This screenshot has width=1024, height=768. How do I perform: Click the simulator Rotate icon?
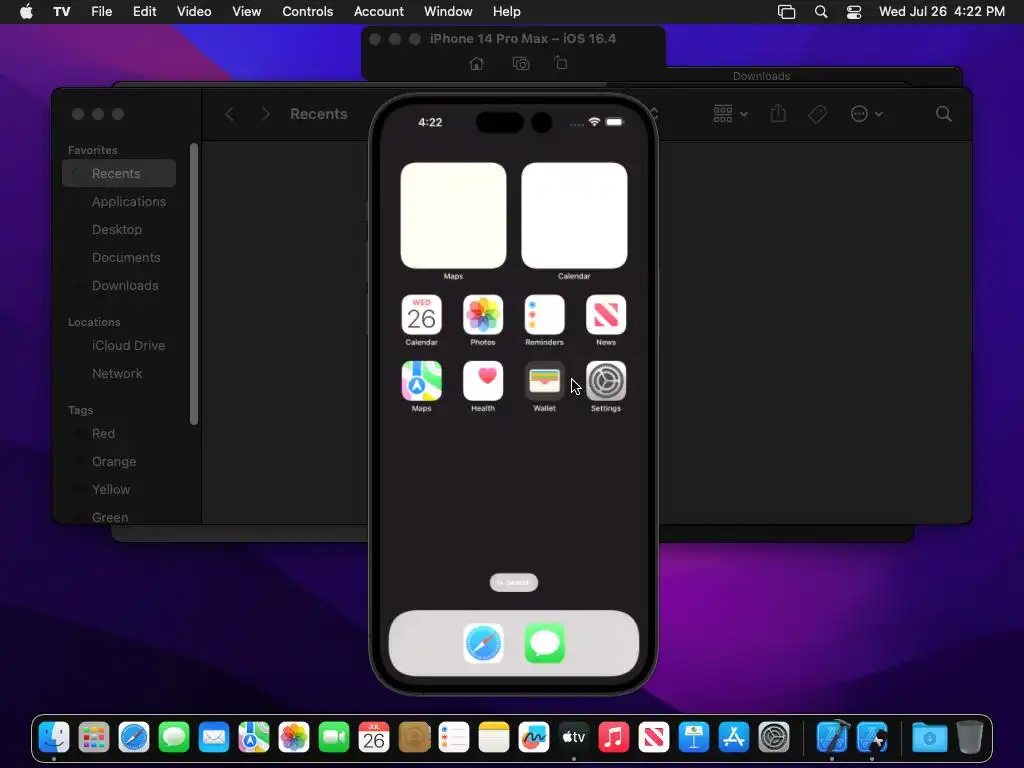(x=561, y=63)
